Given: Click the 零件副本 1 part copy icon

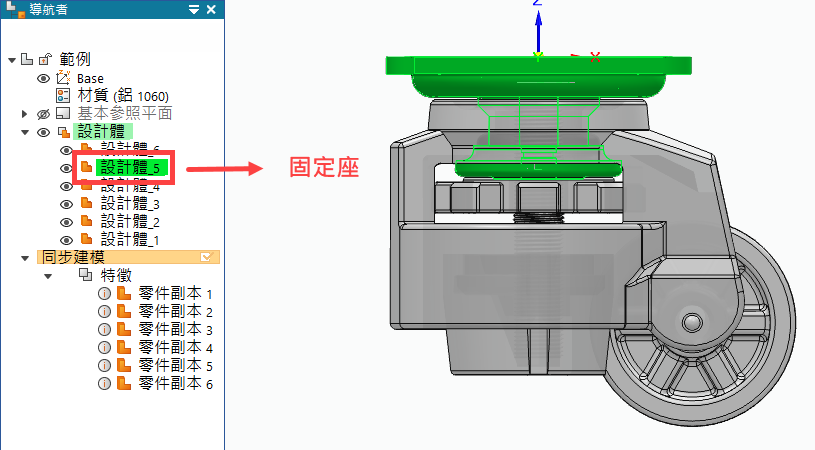Looking at the screenshot, I should pos(124,294).
